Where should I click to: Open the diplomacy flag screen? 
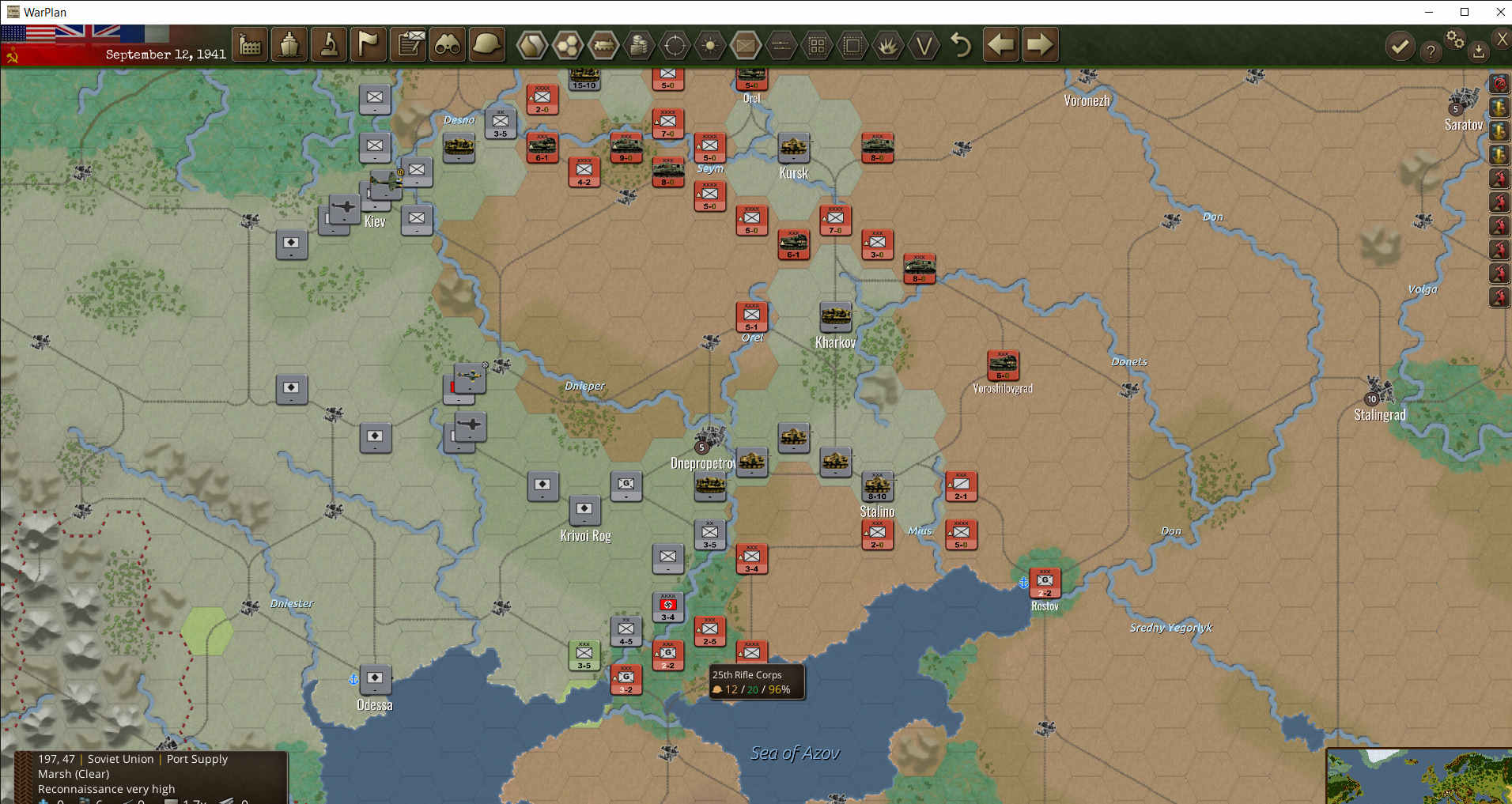[x=369, y=45]
